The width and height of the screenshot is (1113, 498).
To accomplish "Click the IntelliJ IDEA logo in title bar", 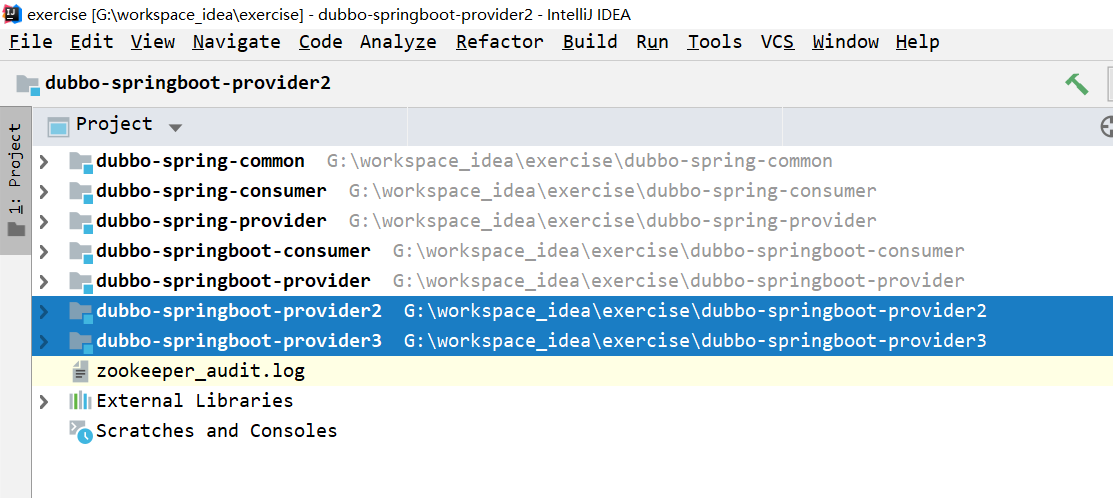I will coord(13,13).
